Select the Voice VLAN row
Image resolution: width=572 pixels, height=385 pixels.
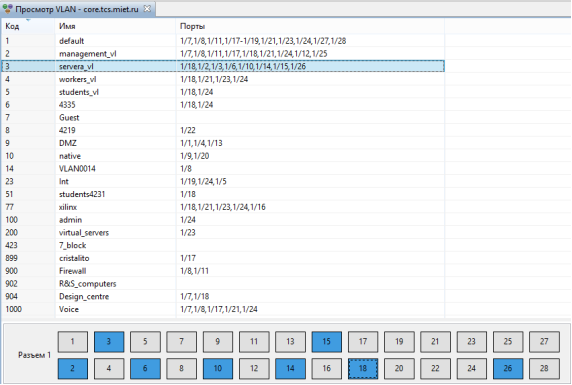[x=223, y=309]
